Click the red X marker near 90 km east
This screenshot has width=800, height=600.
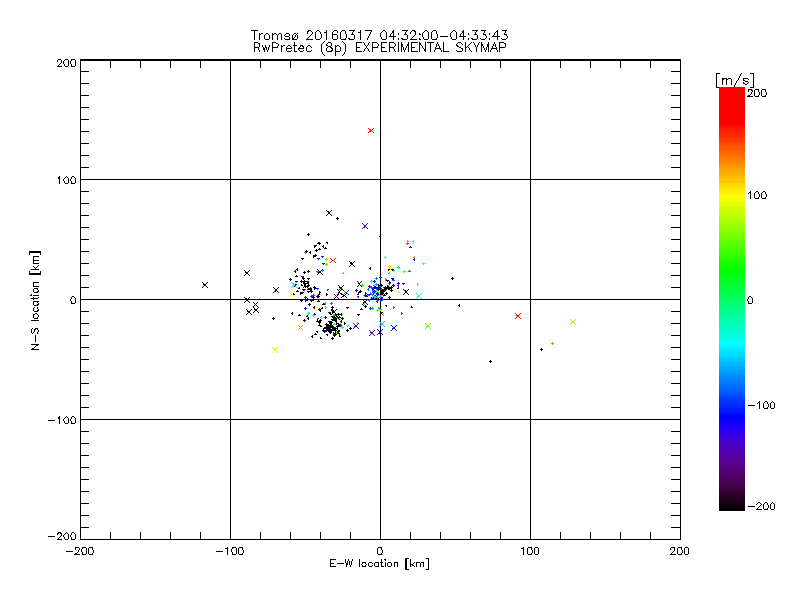518,316
